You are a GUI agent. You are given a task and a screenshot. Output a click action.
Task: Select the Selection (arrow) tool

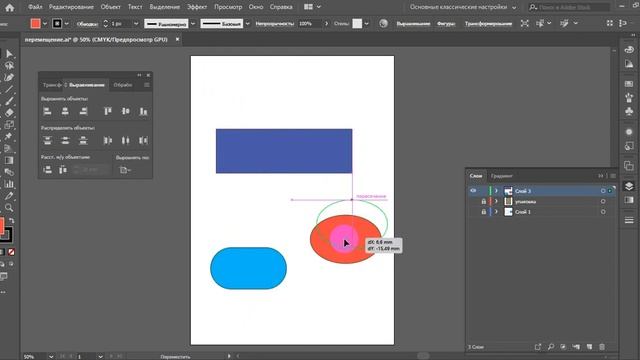click(9, 53)
